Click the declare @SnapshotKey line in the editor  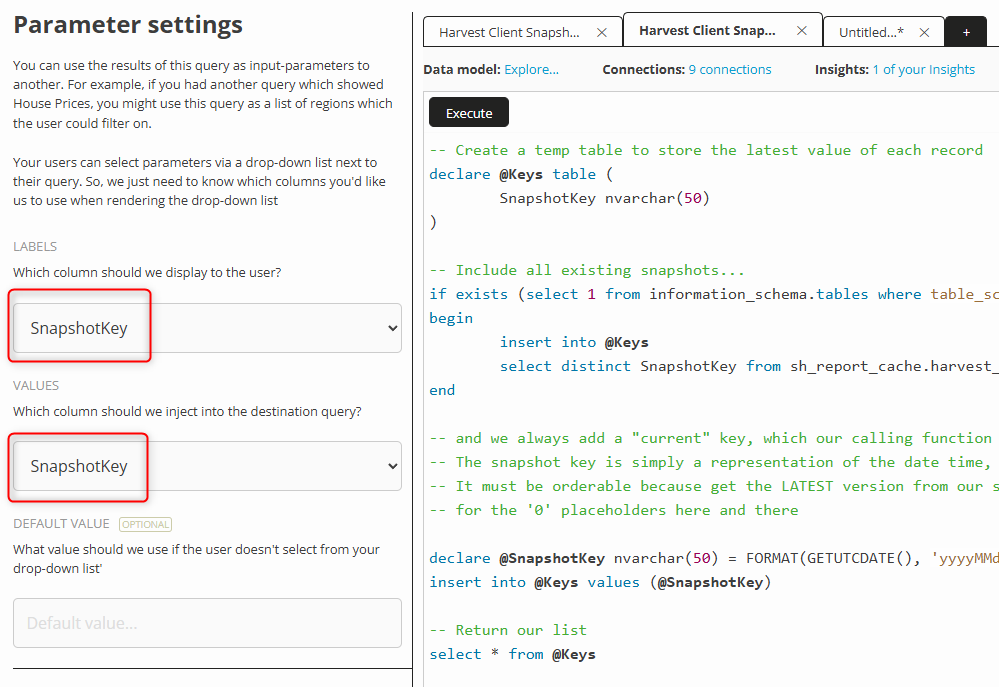tap(600, 557)
